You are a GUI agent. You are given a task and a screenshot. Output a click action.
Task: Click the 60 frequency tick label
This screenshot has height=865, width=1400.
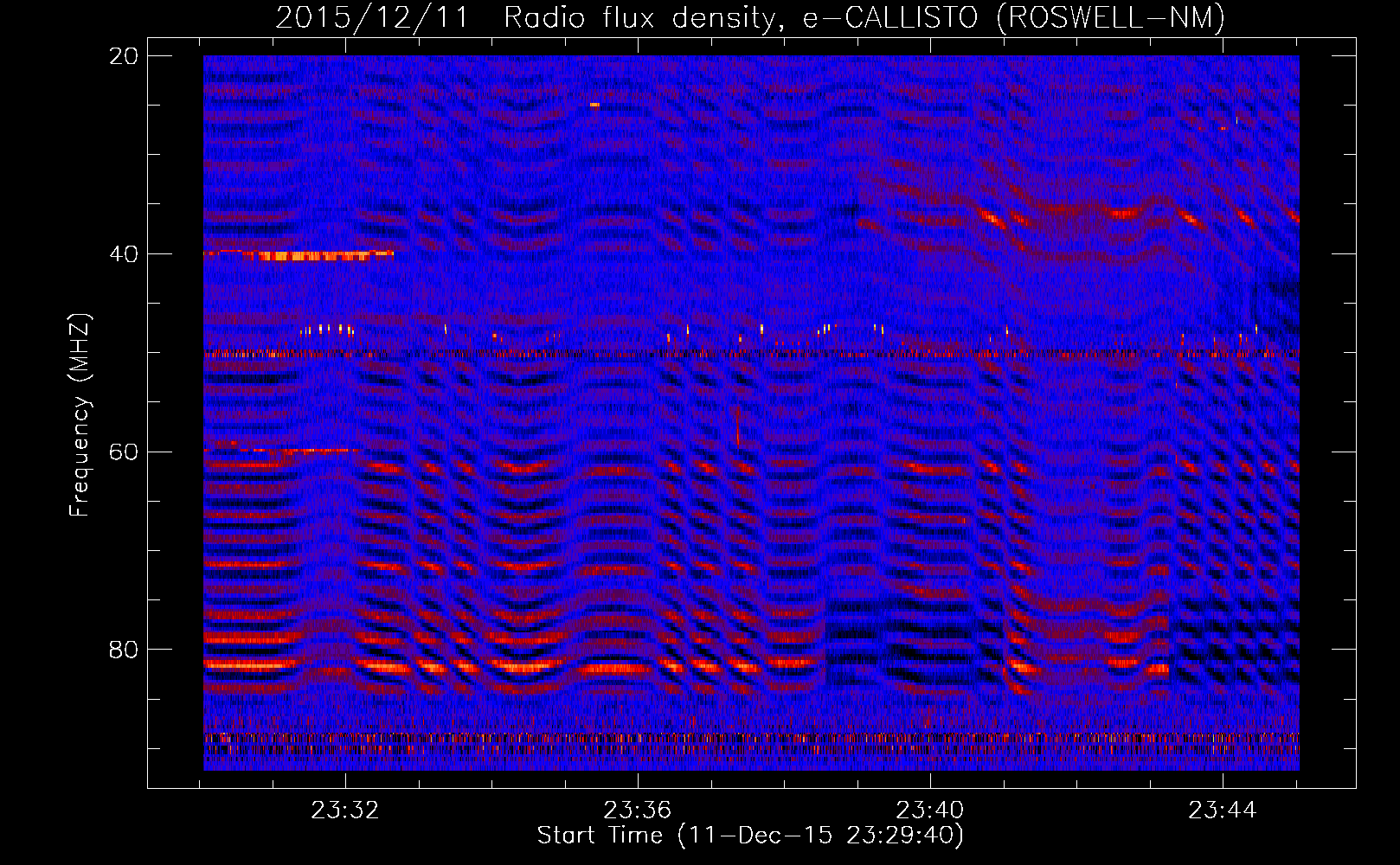[125, 452]
